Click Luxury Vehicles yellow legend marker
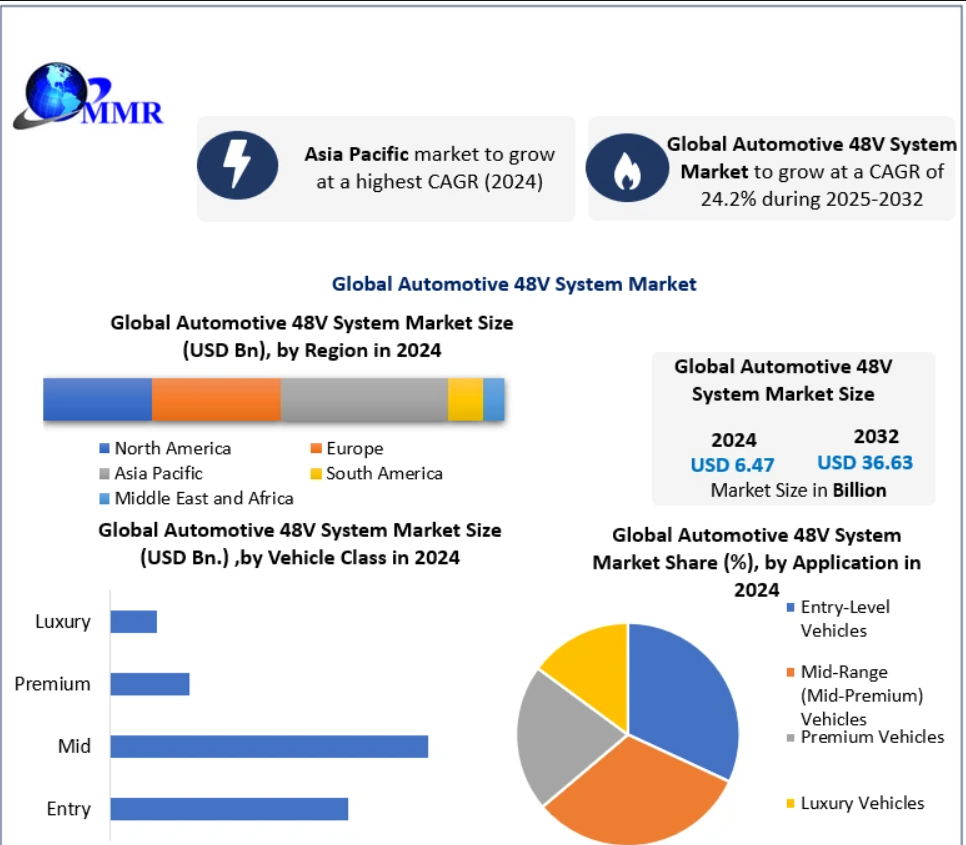 [x=791, y=803]
